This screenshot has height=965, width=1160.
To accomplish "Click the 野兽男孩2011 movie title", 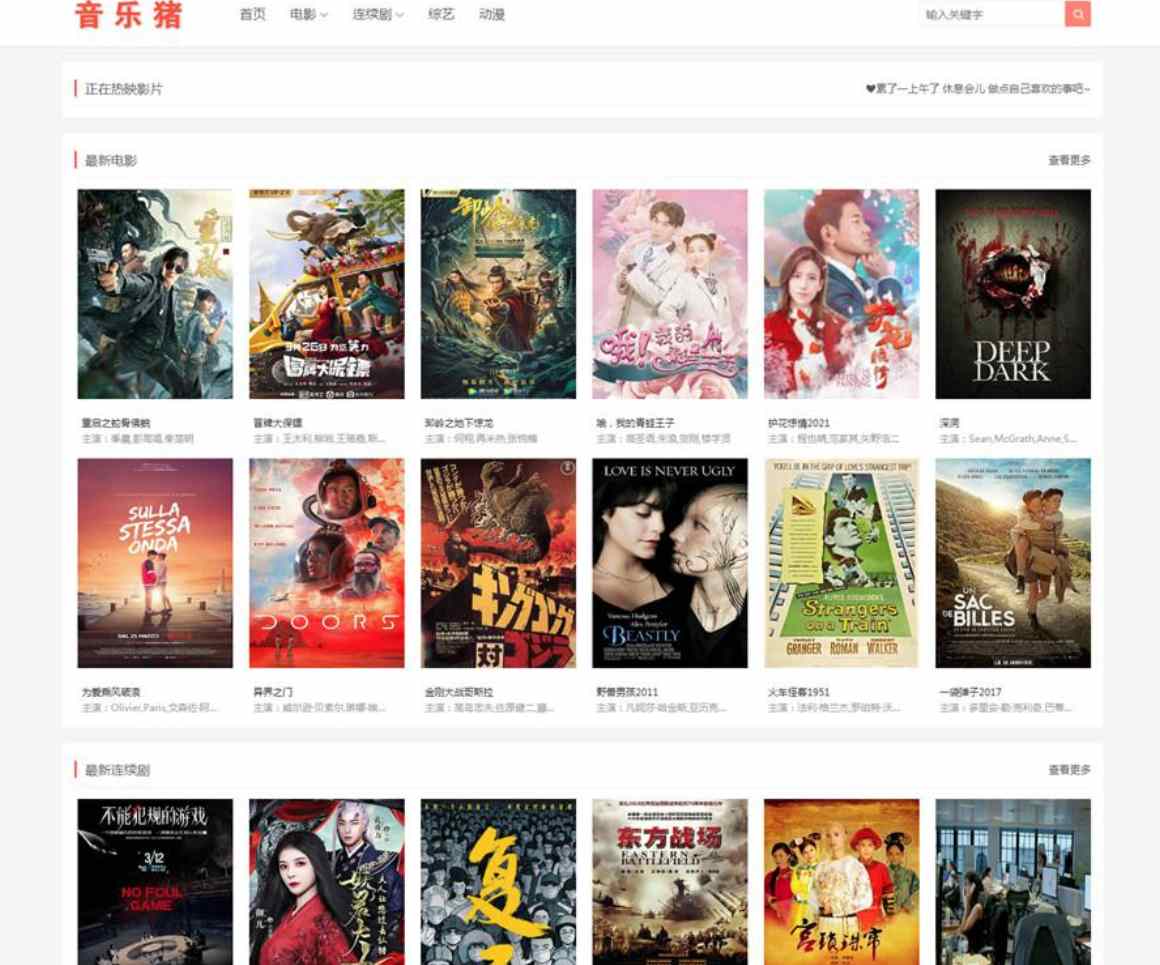I will coord(627,692).
